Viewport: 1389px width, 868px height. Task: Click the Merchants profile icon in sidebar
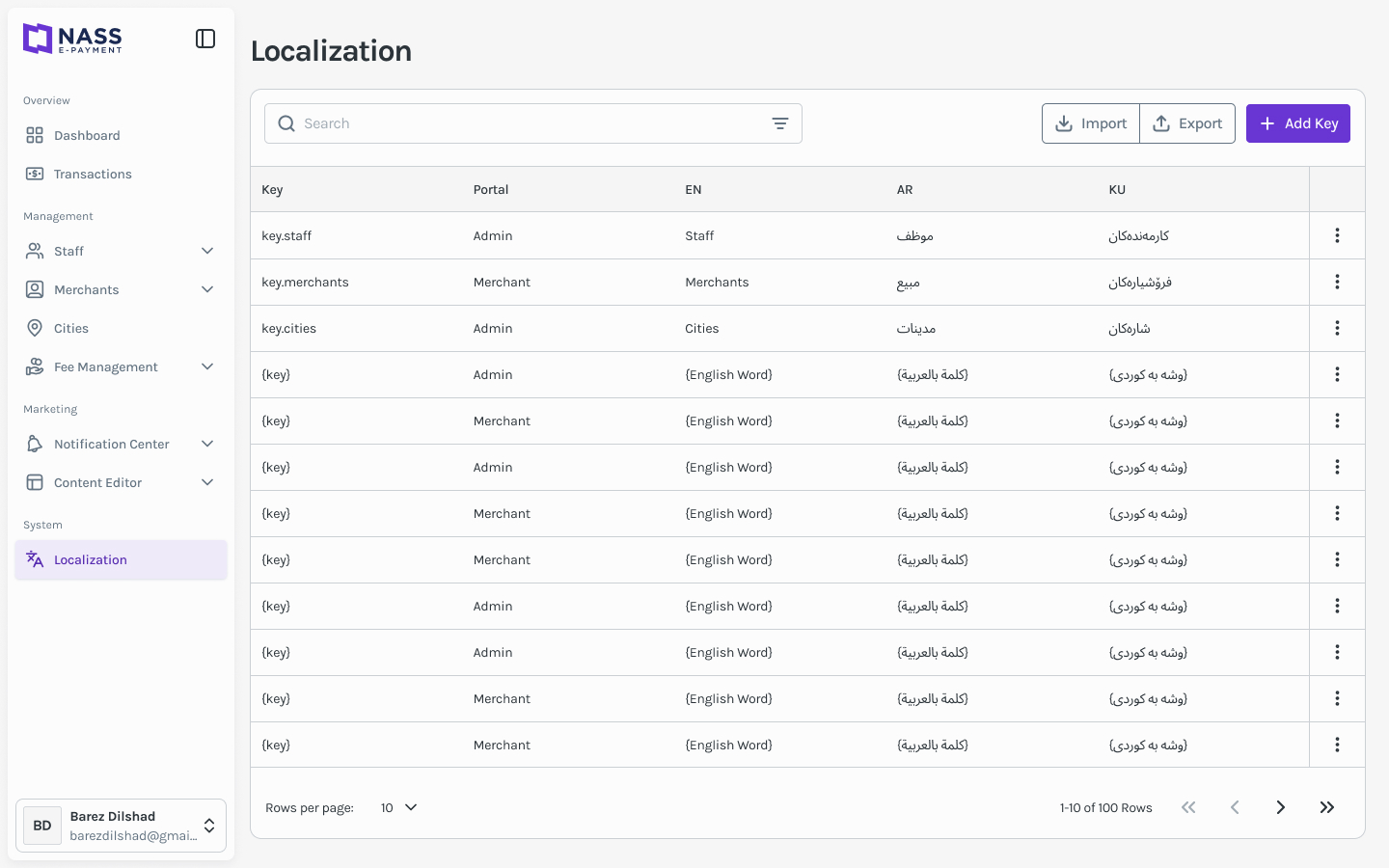[x=35, y=289]
